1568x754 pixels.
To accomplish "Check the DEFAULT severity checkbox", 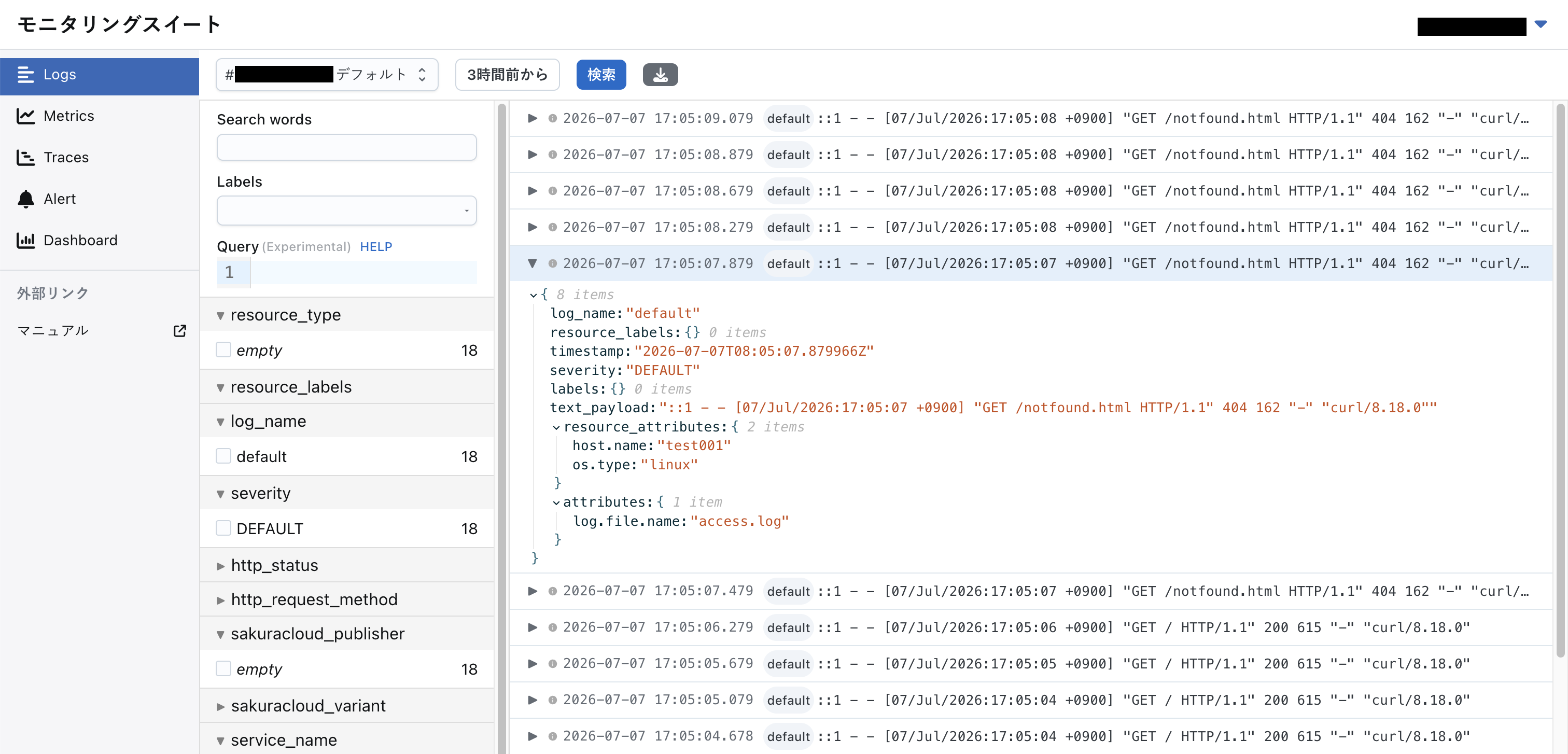I will [x=223, y=527].
